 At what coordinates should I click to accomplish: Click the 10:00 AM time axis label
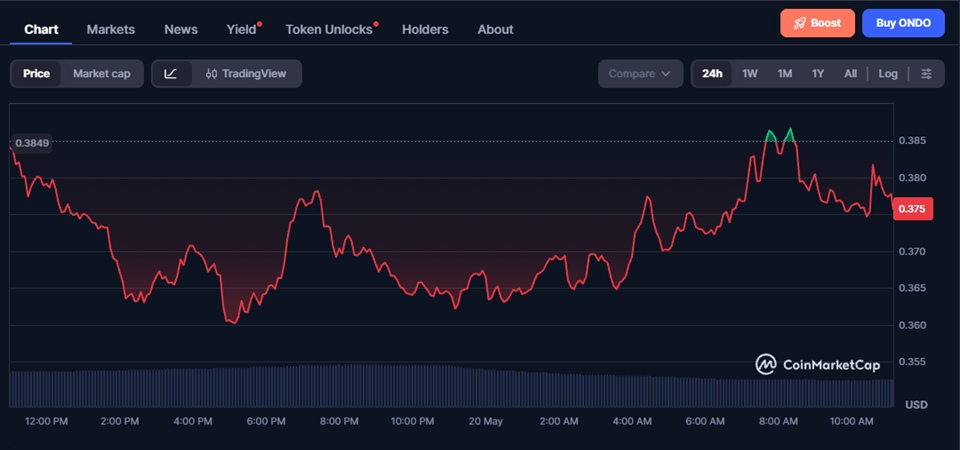pos(851,421)
